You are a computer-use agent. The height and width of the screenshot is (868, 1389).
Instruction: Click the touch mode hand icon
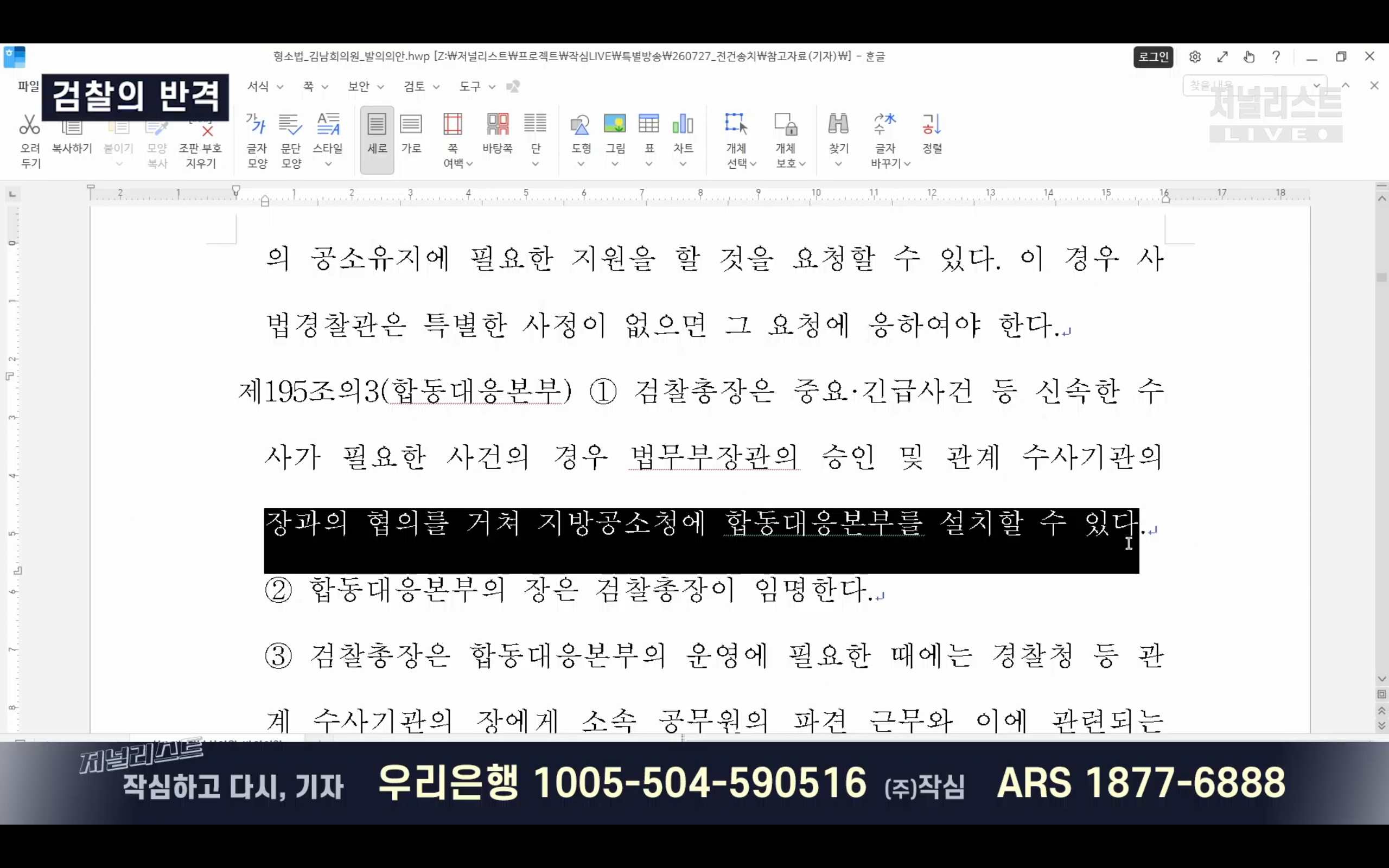[1249, 57]
